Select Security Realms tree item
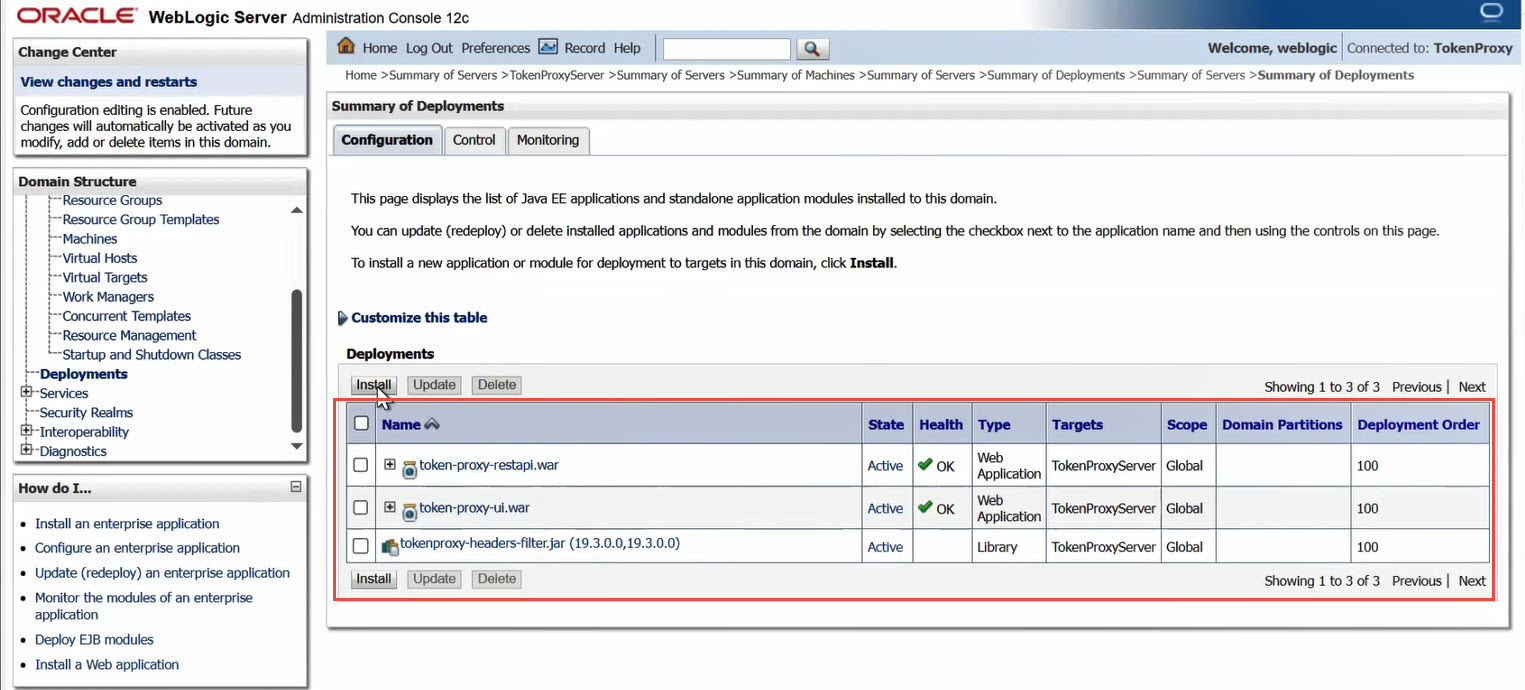 pyautogui.click(x=86, y=412)
